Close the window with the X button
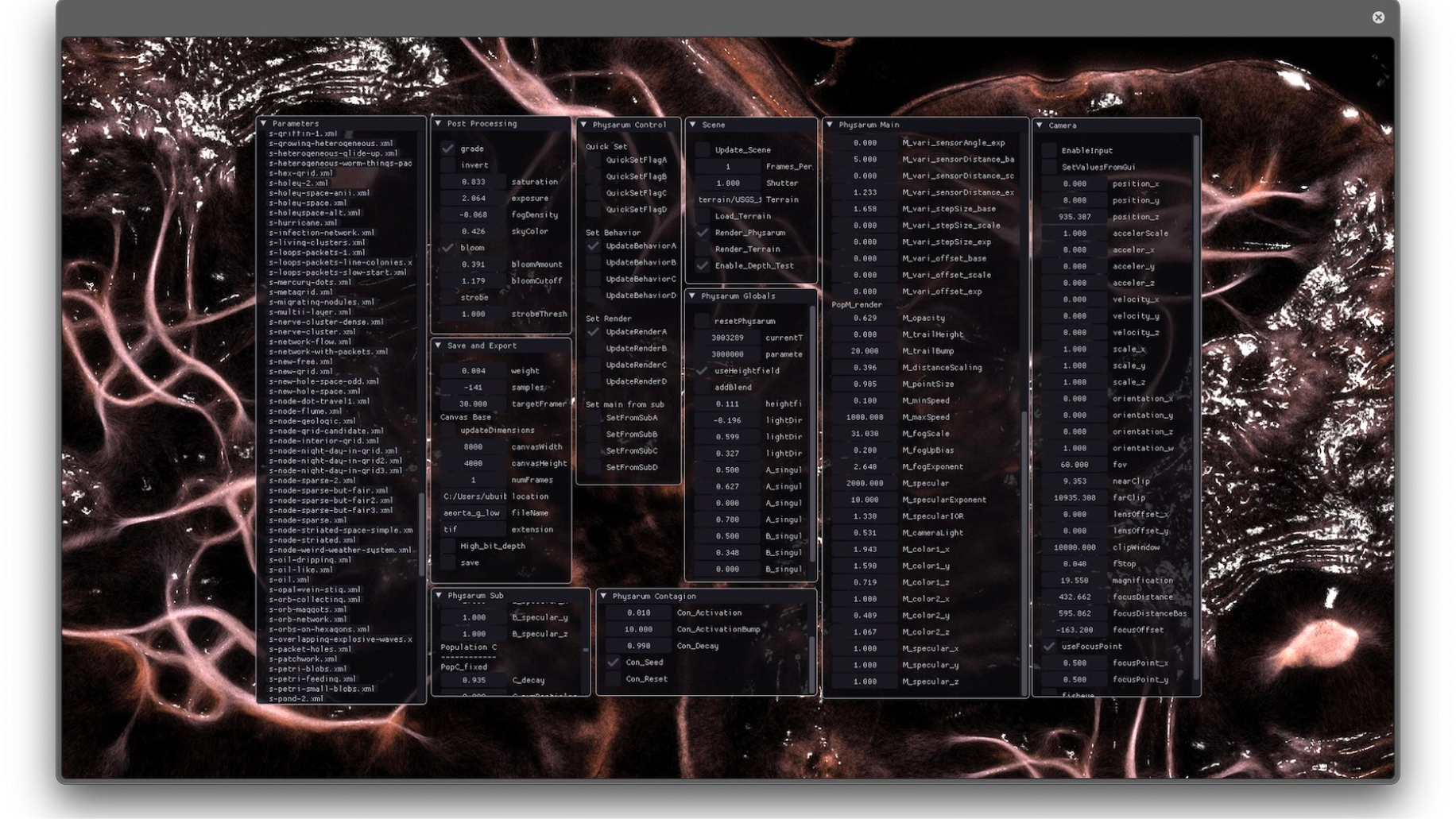The image size is (1456, 819). [x=1378, y=17]
